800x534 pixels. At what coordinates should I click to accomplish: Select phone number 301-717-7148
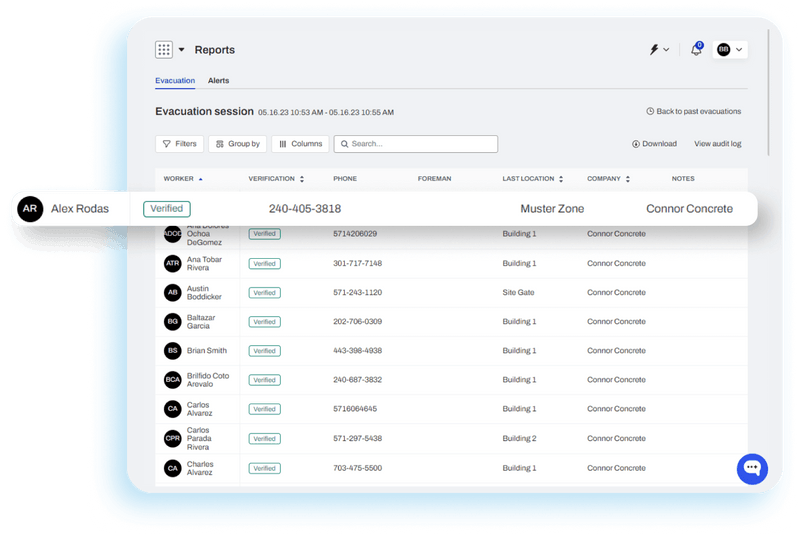(x=358, y=263)
